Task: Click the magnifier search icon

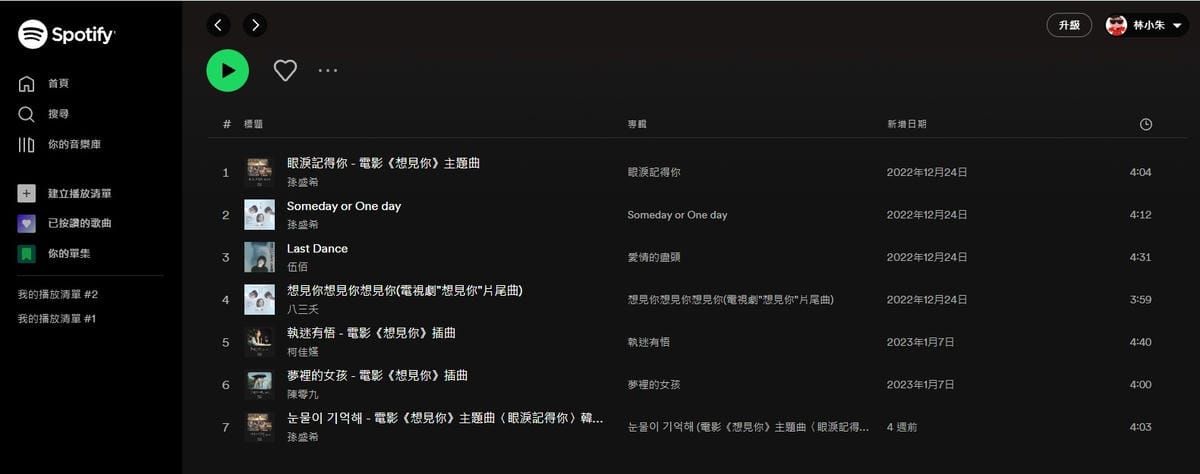Action: click(x=27, y=114)
